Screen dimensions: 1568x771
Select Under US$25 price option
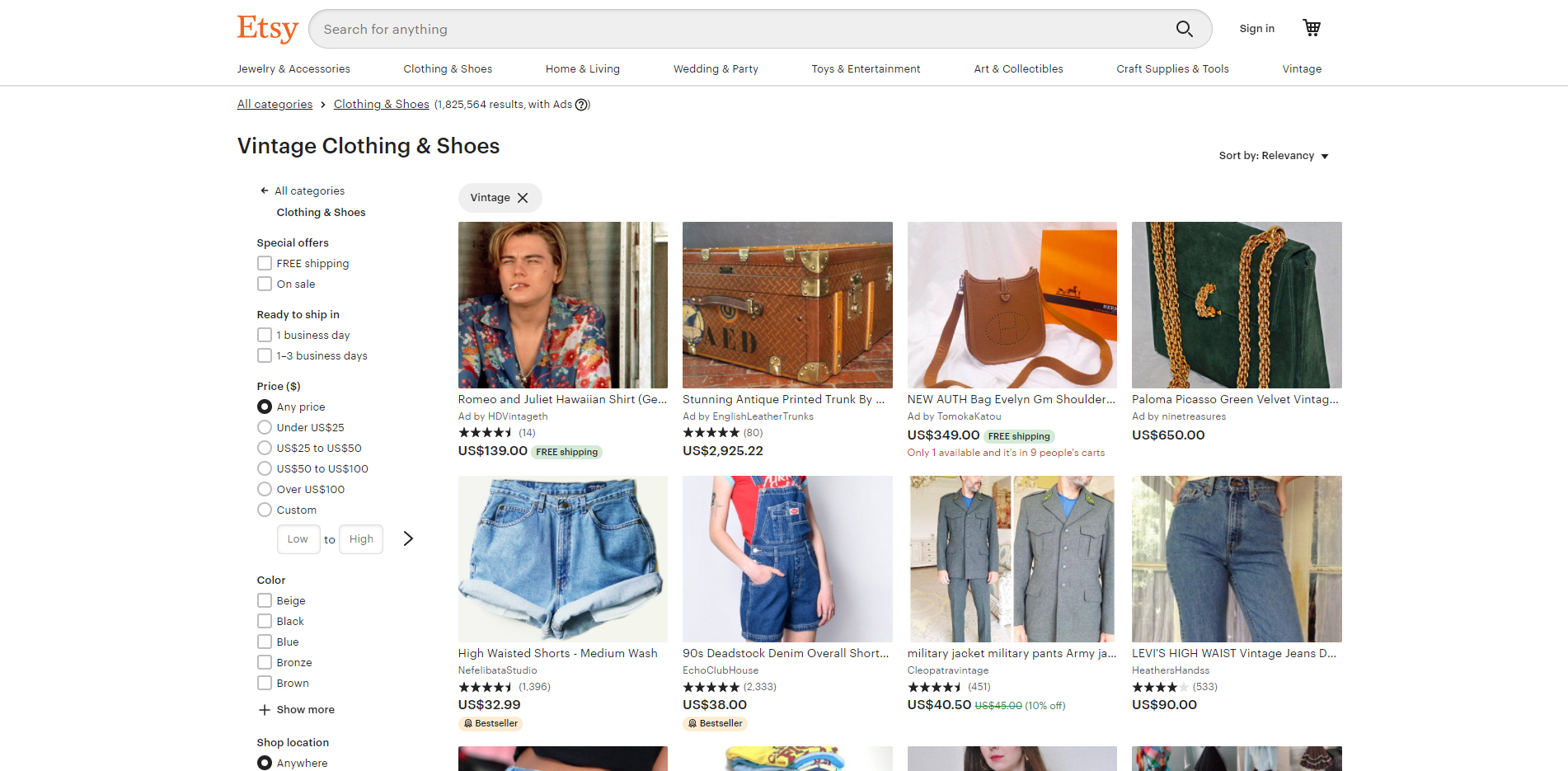pos(265,427)
